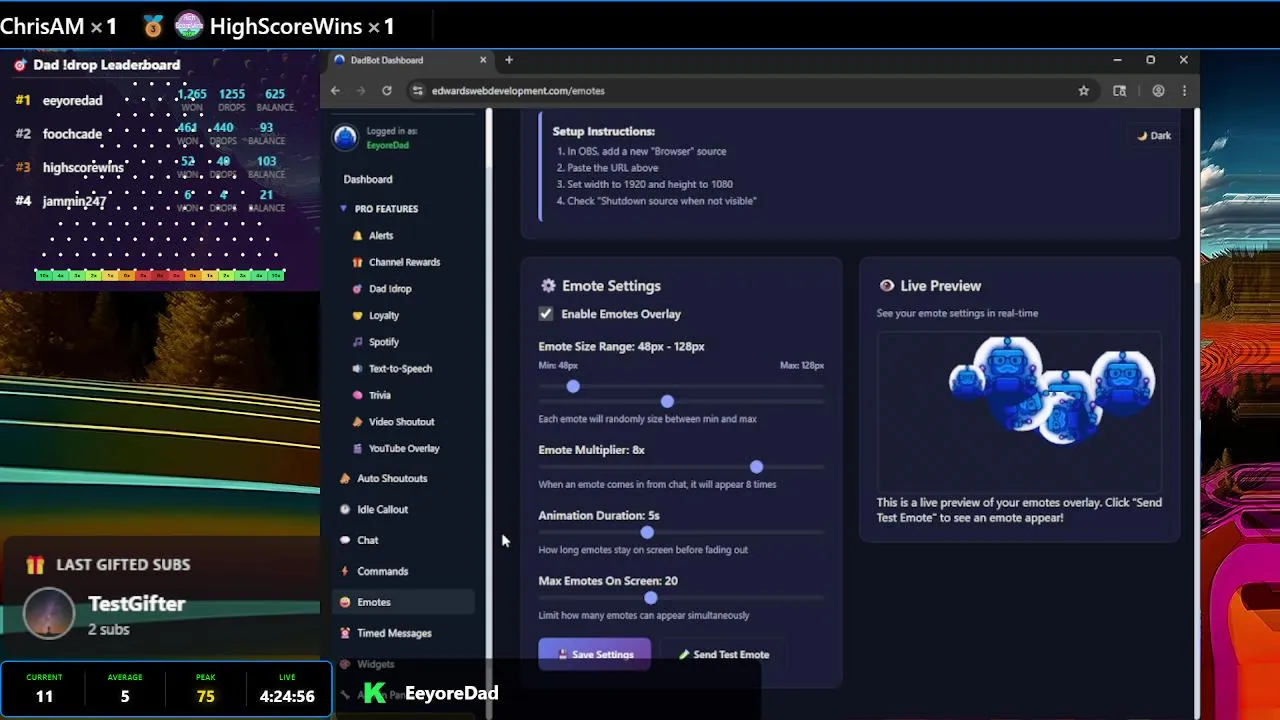Click the Text-to-Speech speaker icon
Screen dimensions: 1280x720
point(358,369)
